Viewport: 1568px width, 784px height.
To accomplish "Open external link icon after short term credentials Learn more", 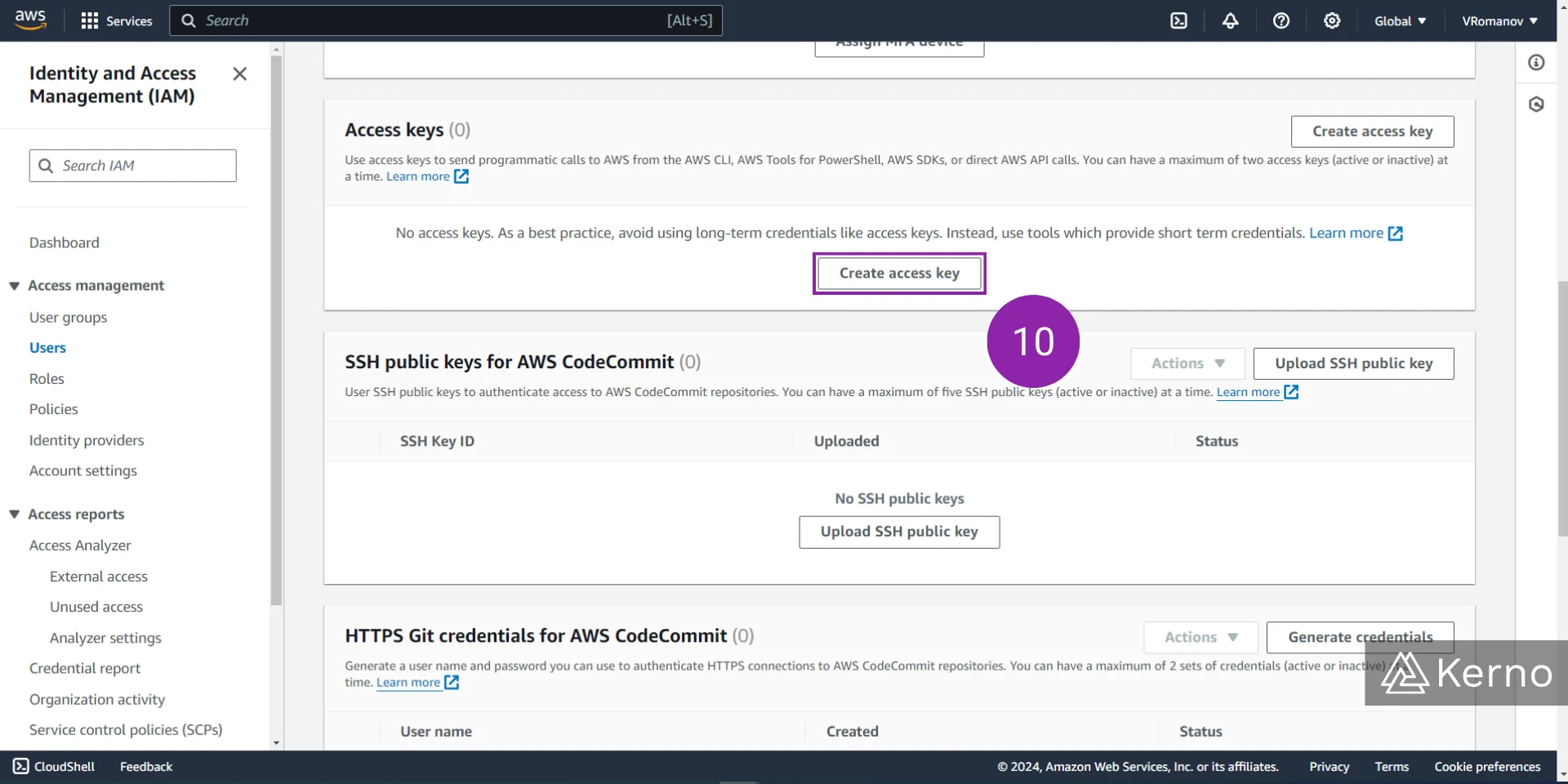I will (x=1396, y=234).
